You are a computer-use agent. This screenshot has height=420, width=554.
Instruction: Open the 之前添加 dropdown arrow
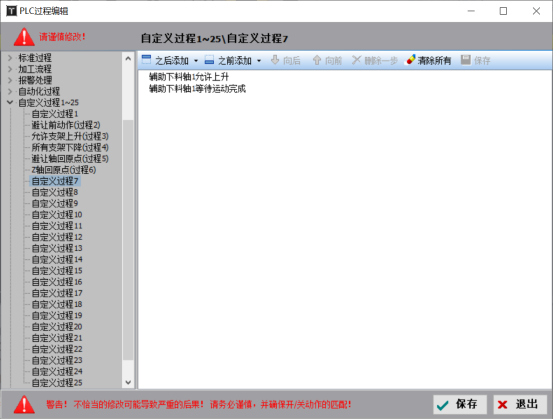259,61
